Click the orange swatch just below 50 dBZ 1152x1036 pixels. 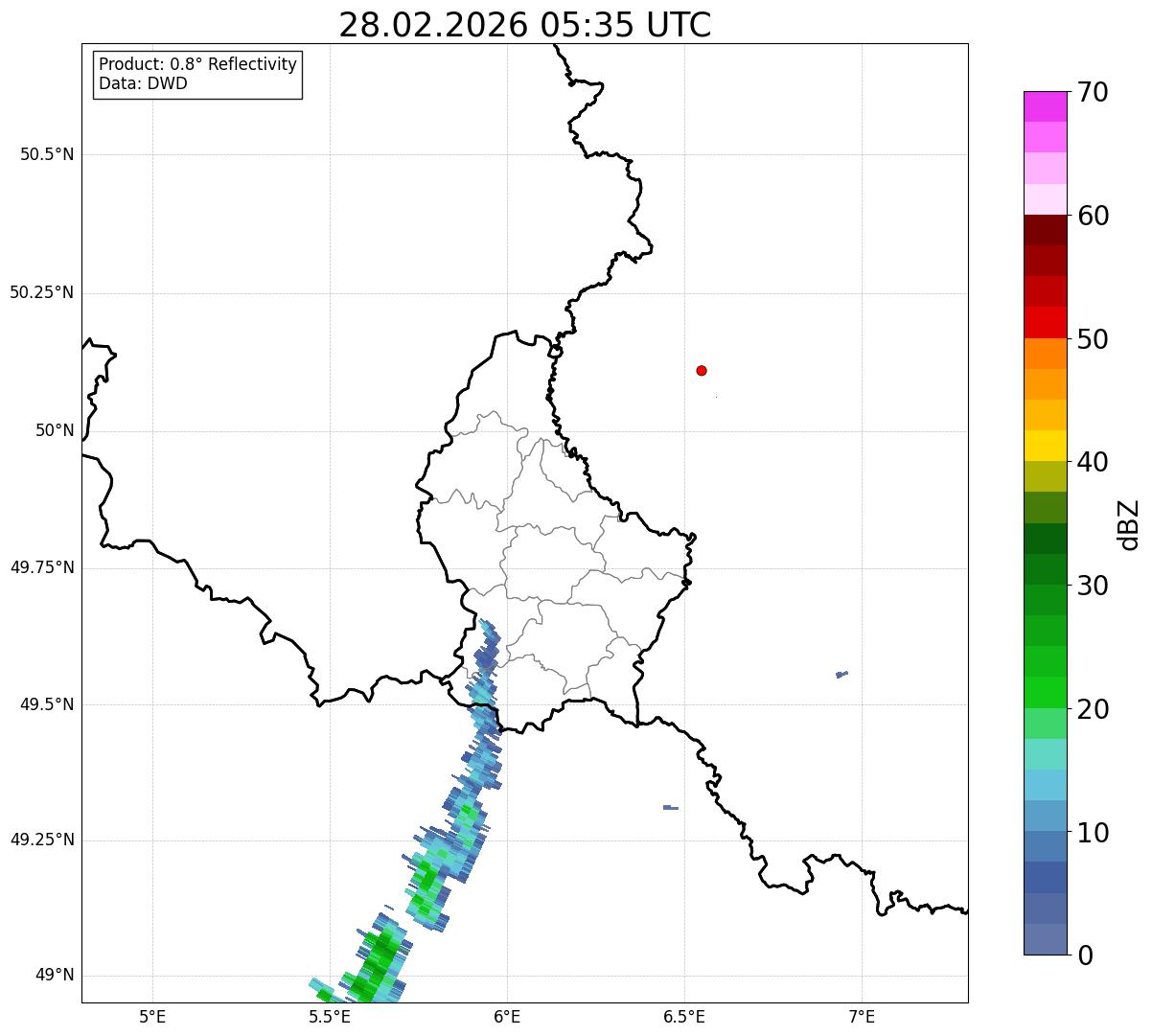[x=1045, y=354]
